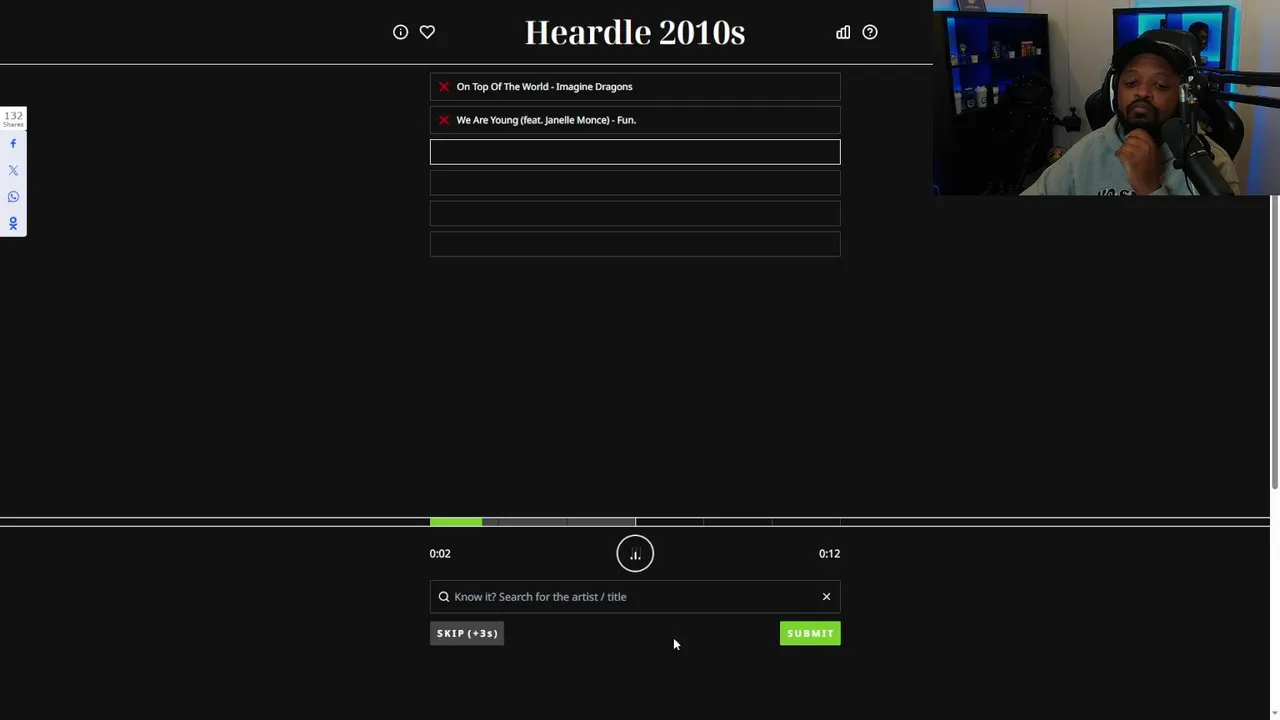Click the red X beside We Are Young
This screenshot has width=1280, height=720.
[x=444, y=120]
